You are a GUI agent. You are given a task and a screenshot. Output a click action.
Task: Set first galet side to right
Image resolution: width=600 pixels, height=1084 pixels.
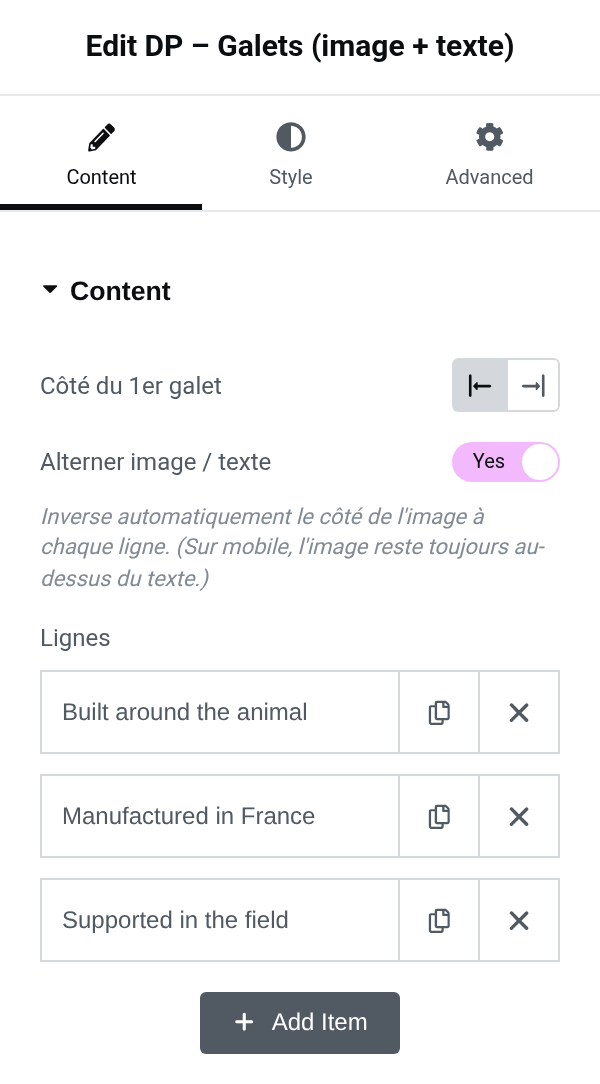point(533,385)
